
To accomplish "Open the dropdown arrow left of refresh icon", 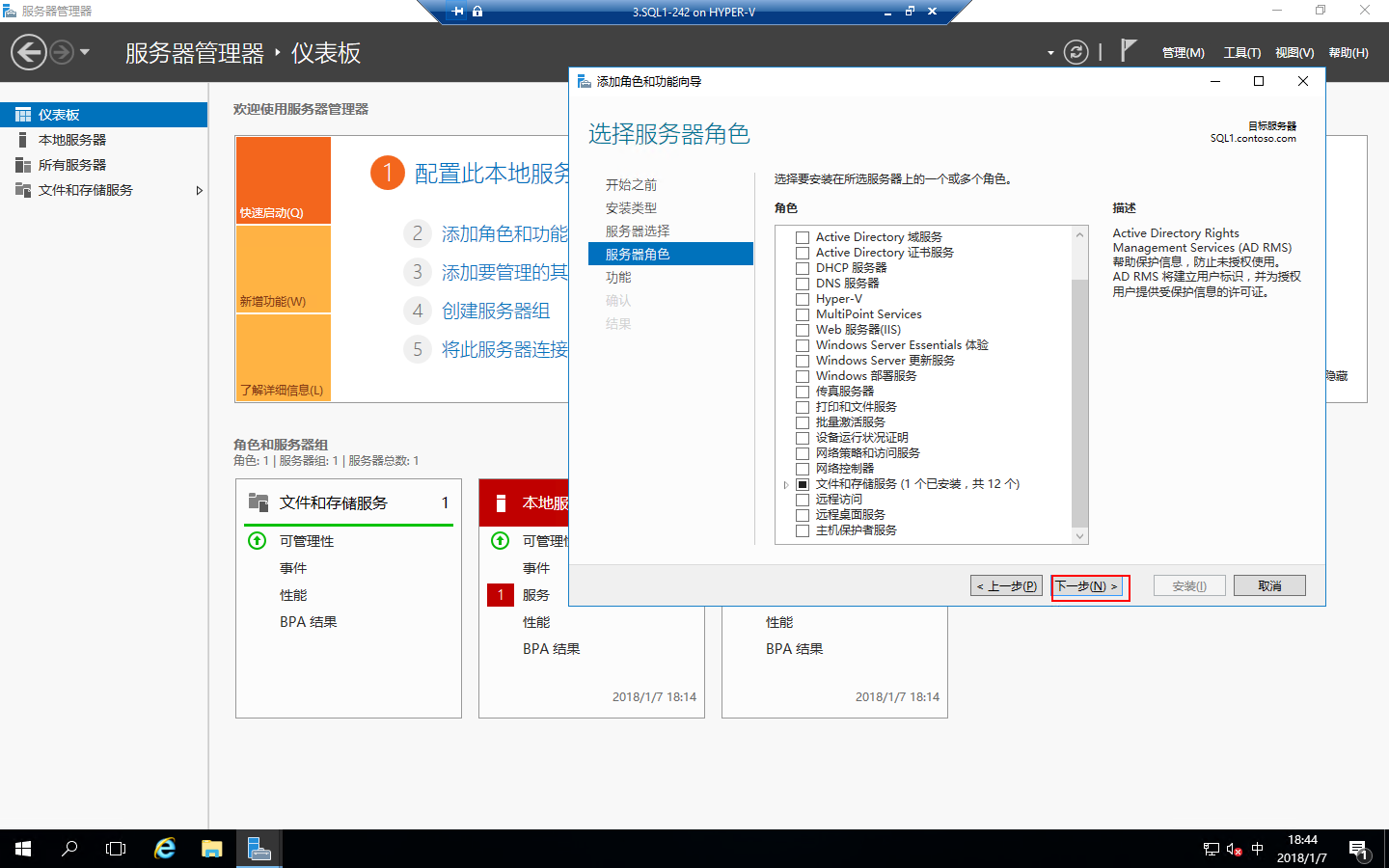I will pos(1050,53).
